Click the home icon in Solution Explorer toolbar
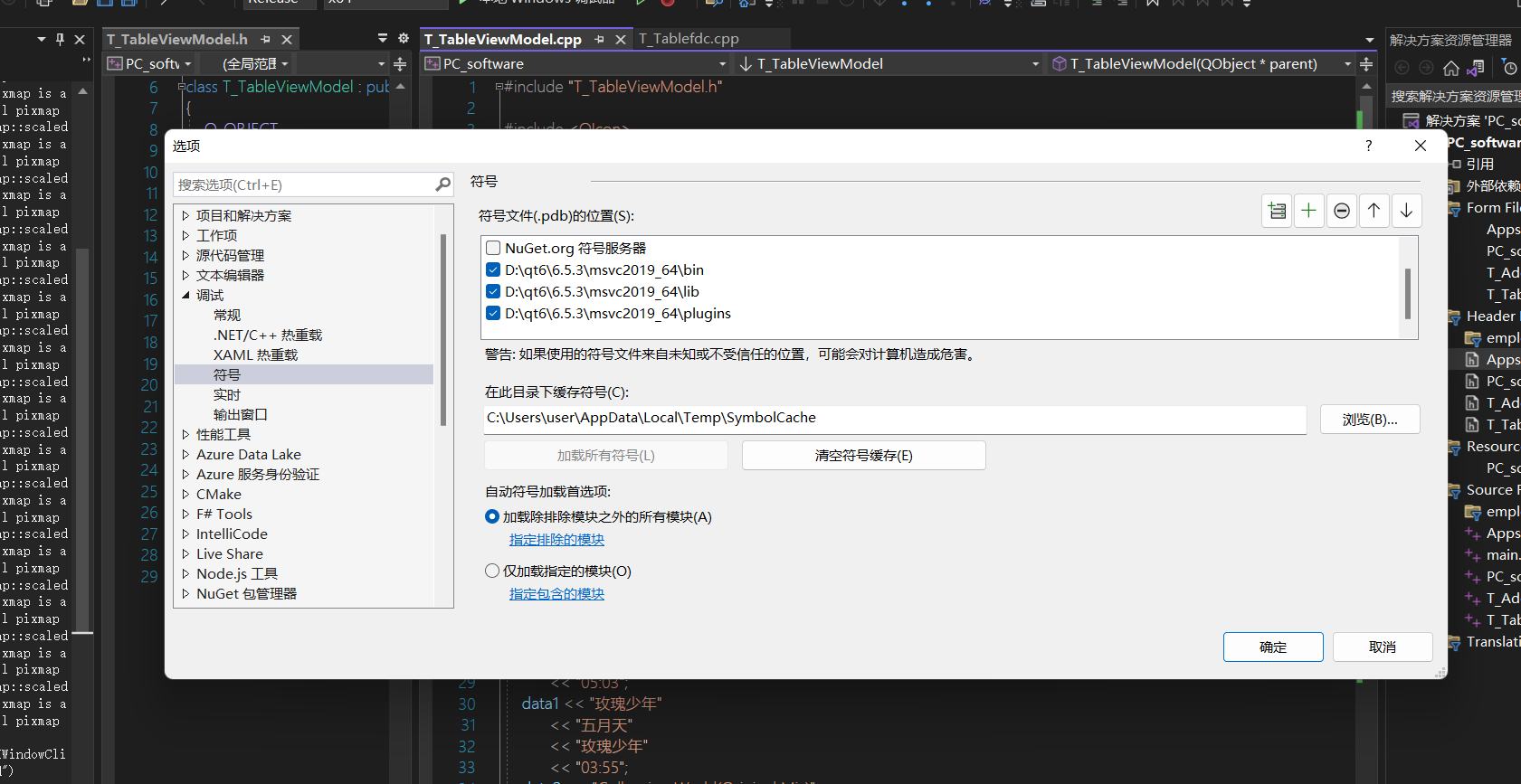 1451,68
